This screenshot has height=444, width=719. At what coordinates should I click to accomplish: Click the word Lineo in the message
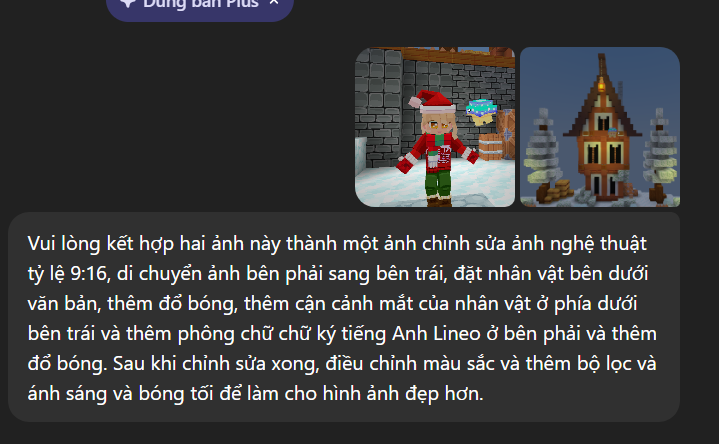point(457,333)
